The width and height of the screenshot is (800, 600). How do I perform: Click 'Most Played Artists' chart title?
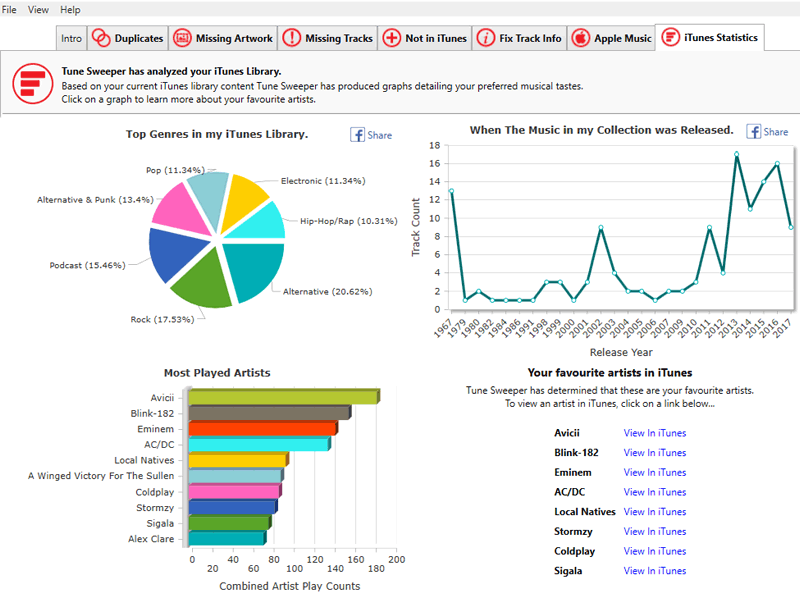tap(217, 373)
